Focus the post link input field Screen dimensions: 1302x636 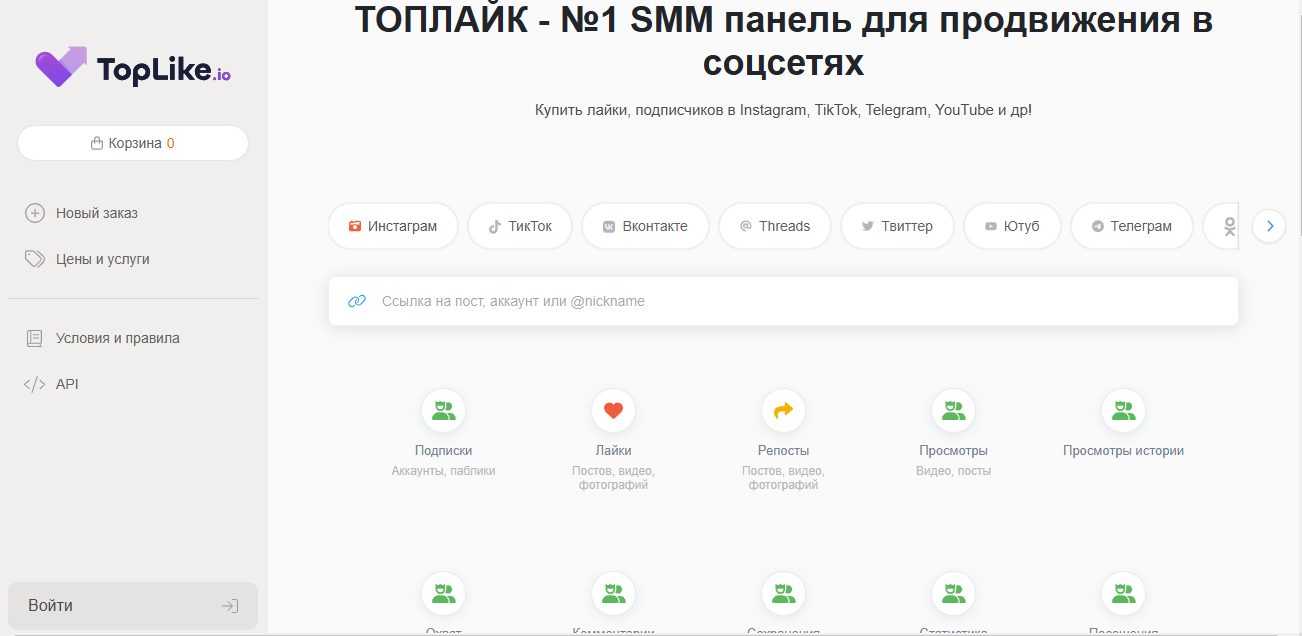click(x=783, y=301)
